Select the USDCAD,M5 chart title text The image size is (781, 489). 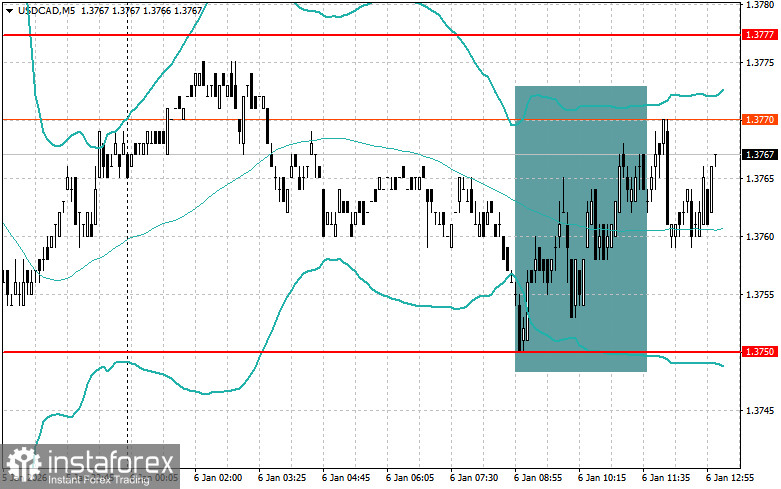(46, 10)
